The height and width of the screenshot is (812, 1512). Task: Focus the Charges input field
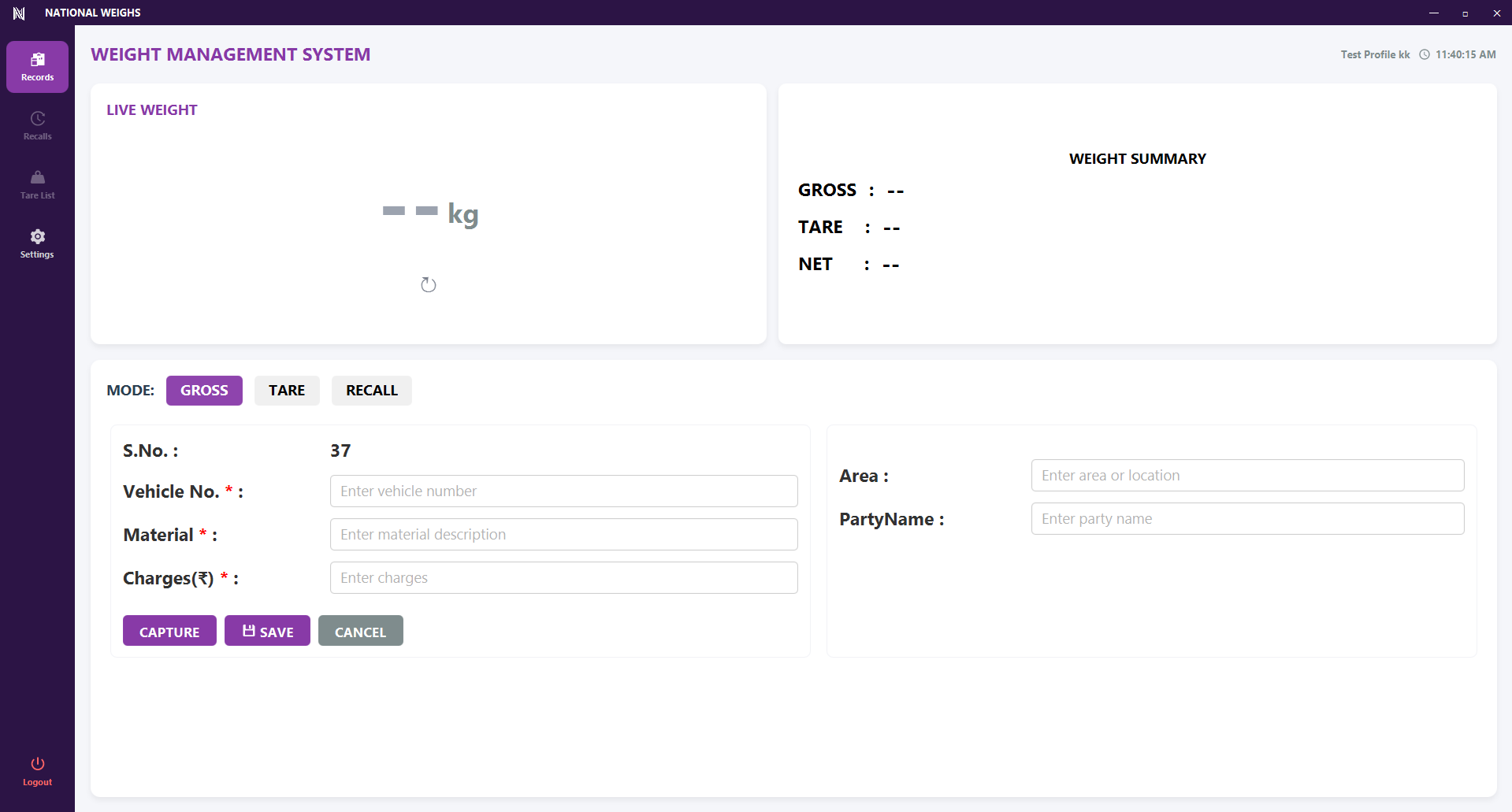click(564, 578)
